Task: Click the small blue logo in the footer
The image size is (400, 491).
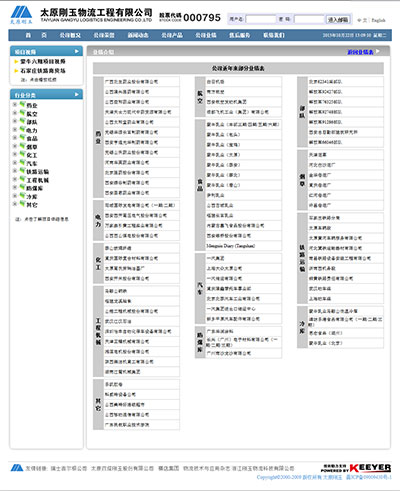Action: pos(17,468)
